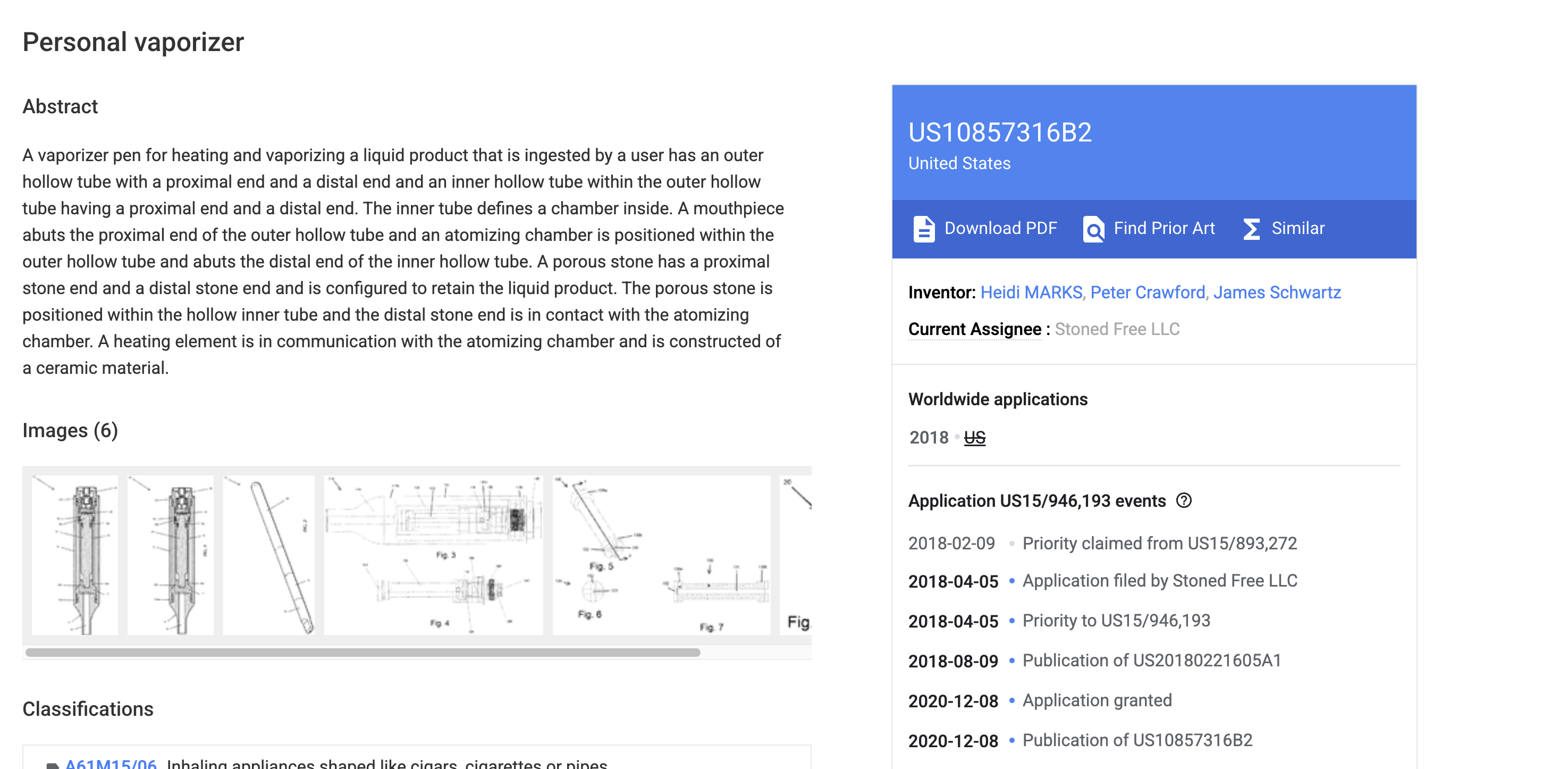Click 'Priority claimed from US15/893,272' event
This screenshot has height=769, width=1568.
pyautogui.click(x=1159, y=543)
